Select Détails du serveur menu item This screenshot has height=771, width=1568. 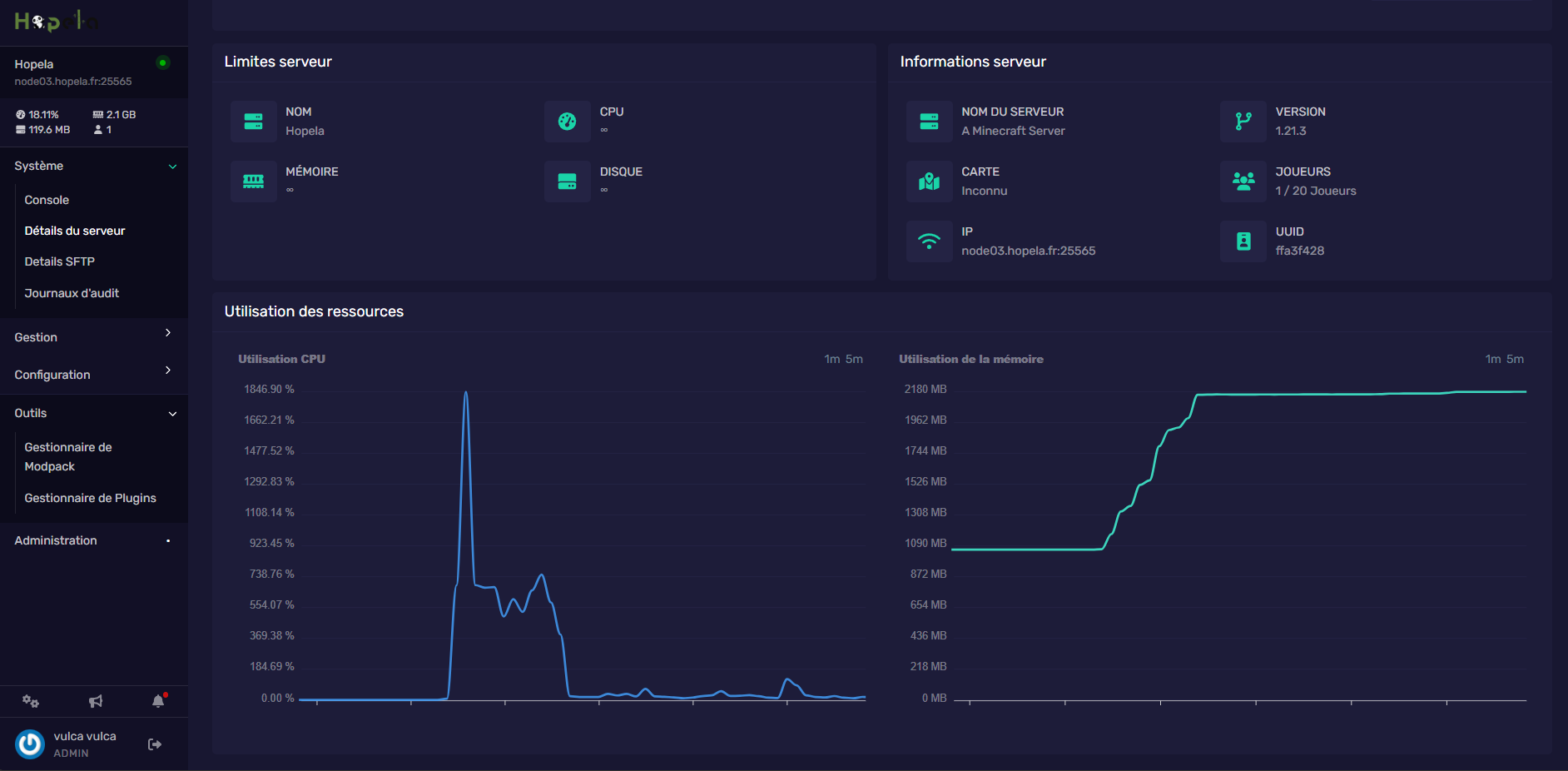75,231
